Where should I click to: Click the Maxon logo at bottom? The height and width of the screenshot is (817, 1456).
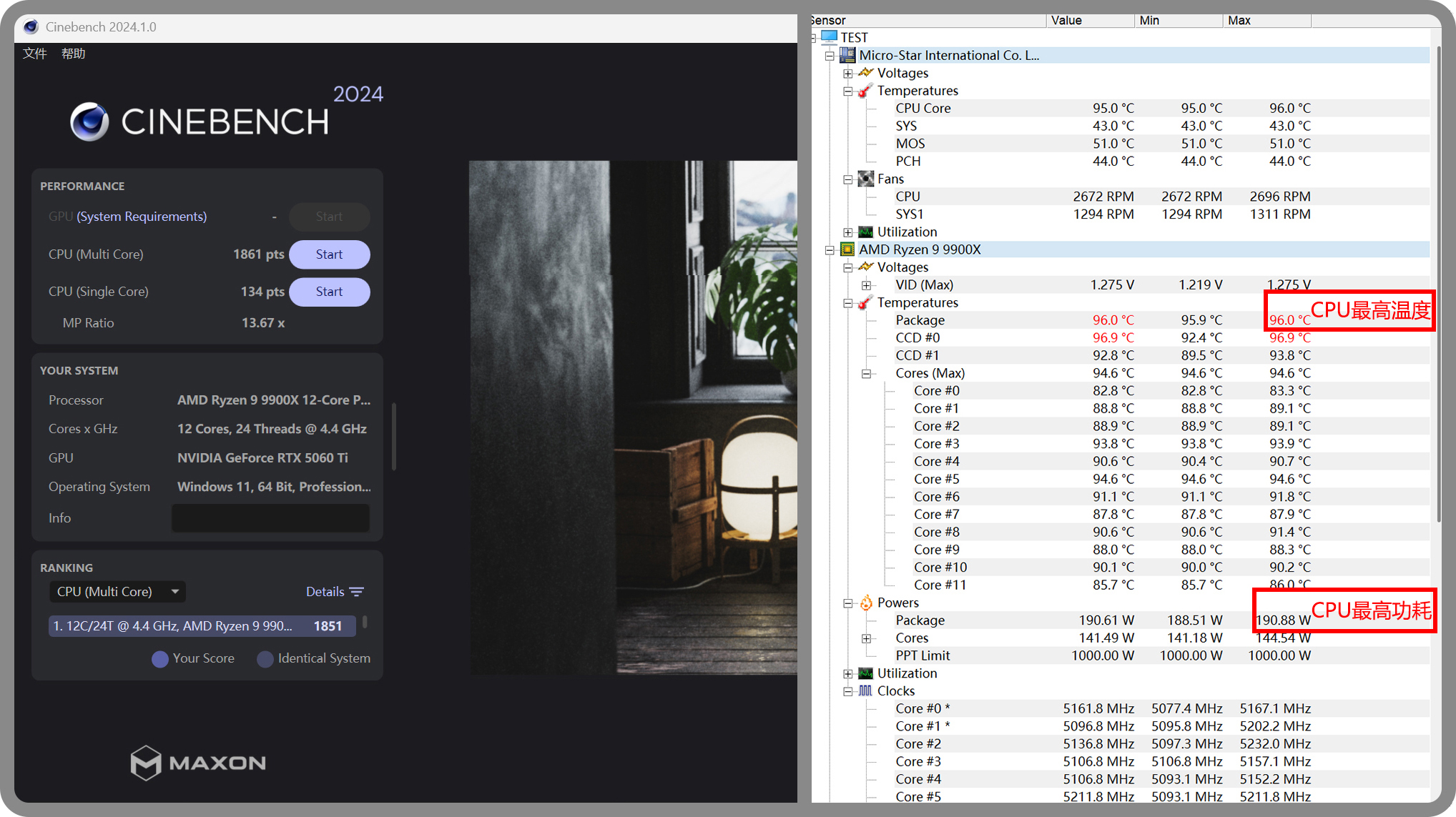click(198, 763)
